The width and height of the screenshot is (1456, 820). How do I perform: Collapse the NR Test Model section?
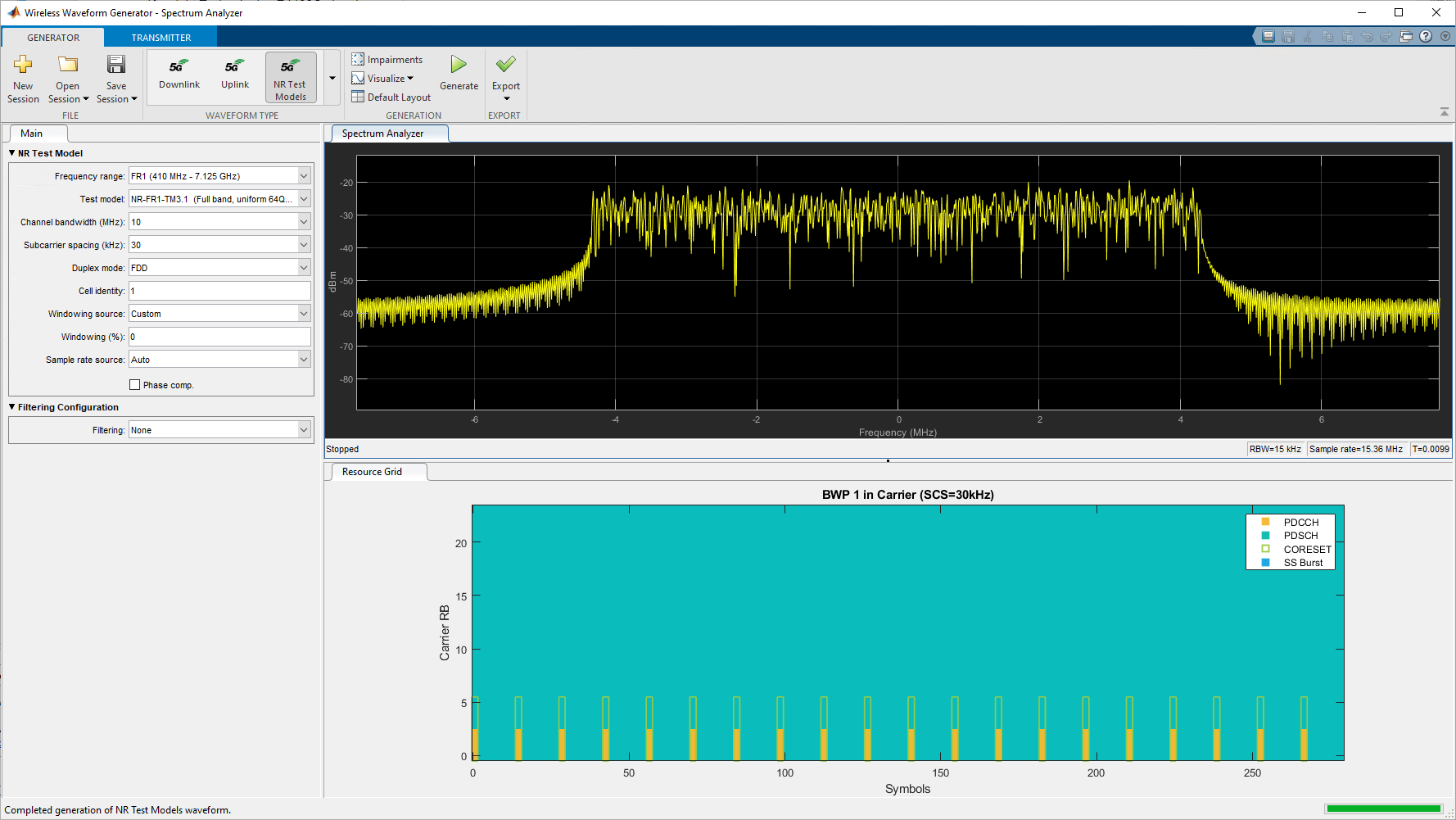click(x=12, y=153)
